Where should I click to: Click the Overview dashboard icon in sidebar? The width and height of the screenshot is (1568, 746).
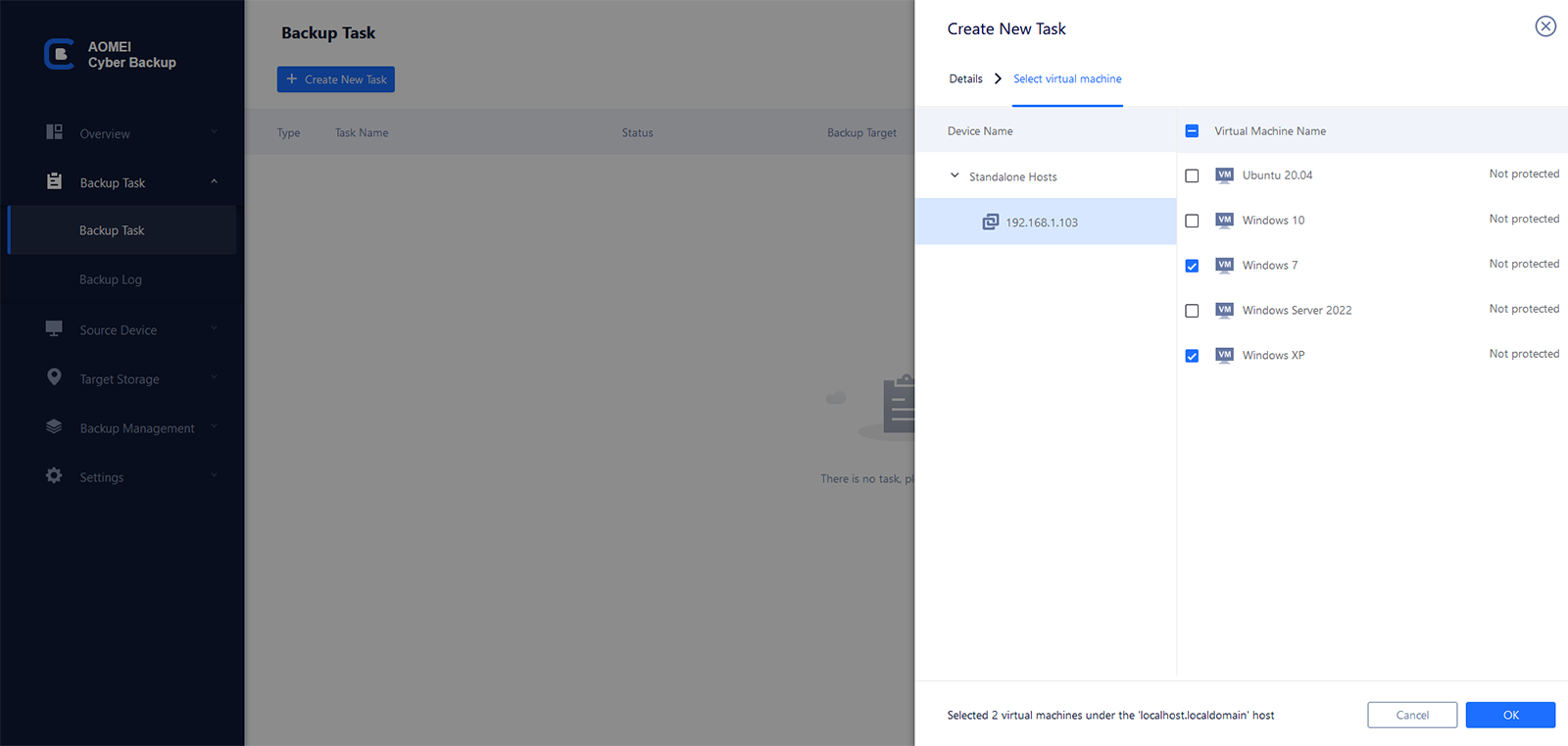click(x=55, y=132)
